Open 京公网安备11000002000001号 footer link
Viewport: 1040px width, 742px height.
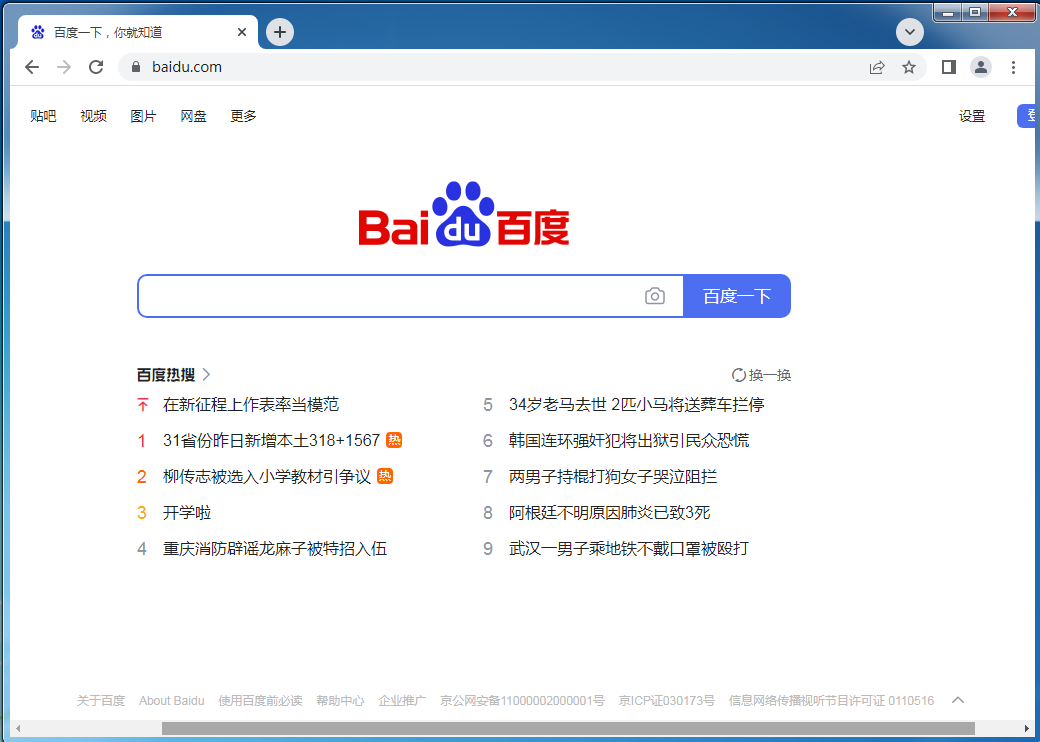coord(523,700)
